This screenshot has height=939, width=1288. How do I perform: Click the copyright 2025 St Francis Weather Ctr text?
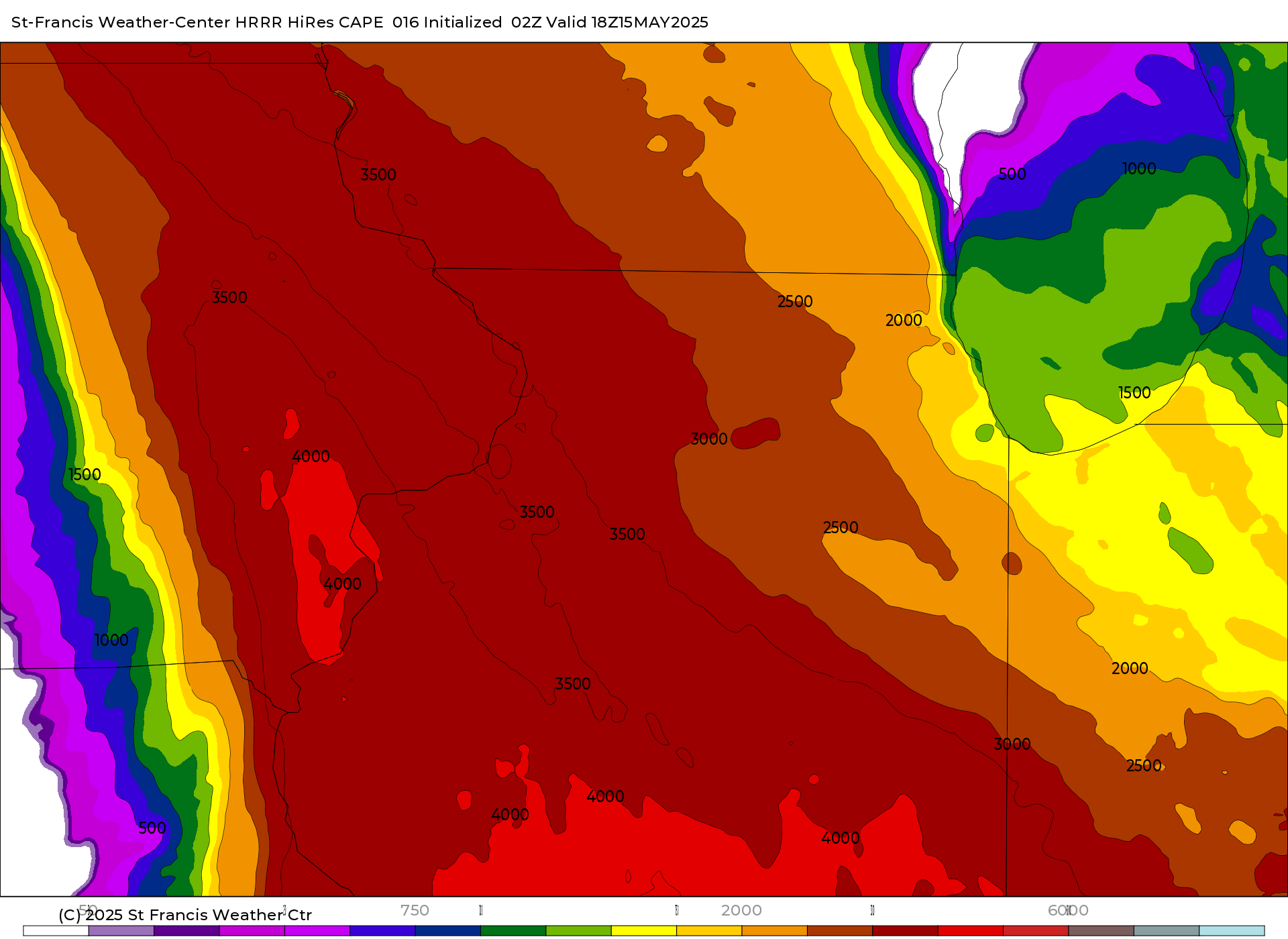[x=185, y=915]
